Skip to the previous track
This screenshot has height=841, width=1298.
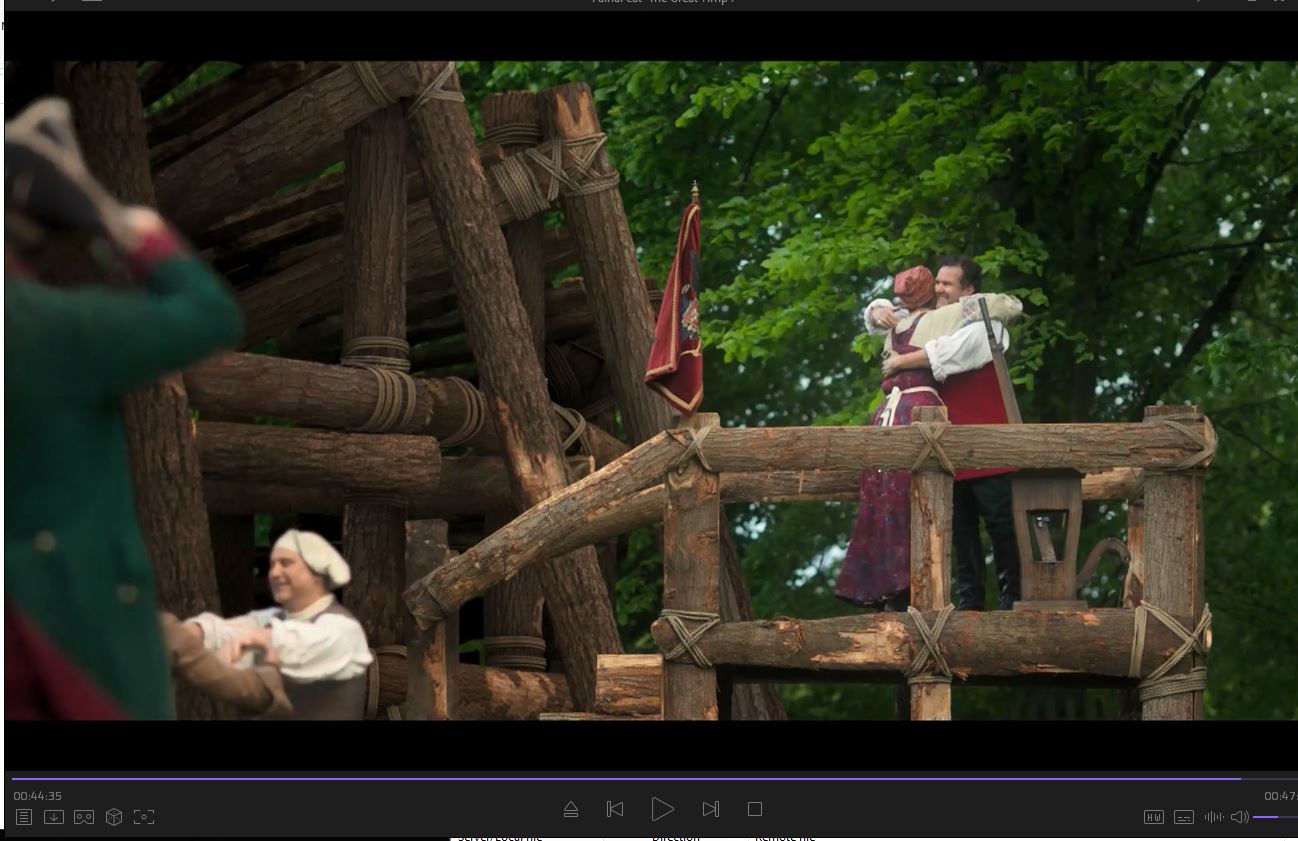(x=615, y=809)
